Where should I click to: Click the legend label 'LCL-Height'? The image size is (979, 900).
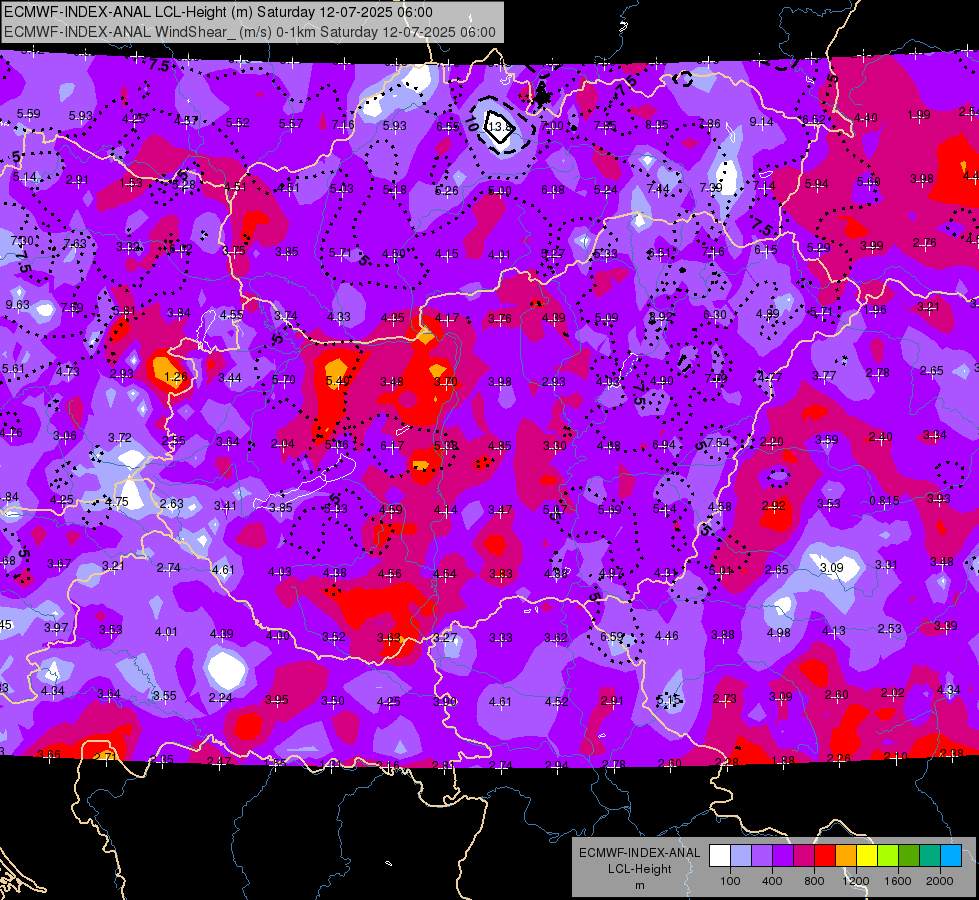639,869
